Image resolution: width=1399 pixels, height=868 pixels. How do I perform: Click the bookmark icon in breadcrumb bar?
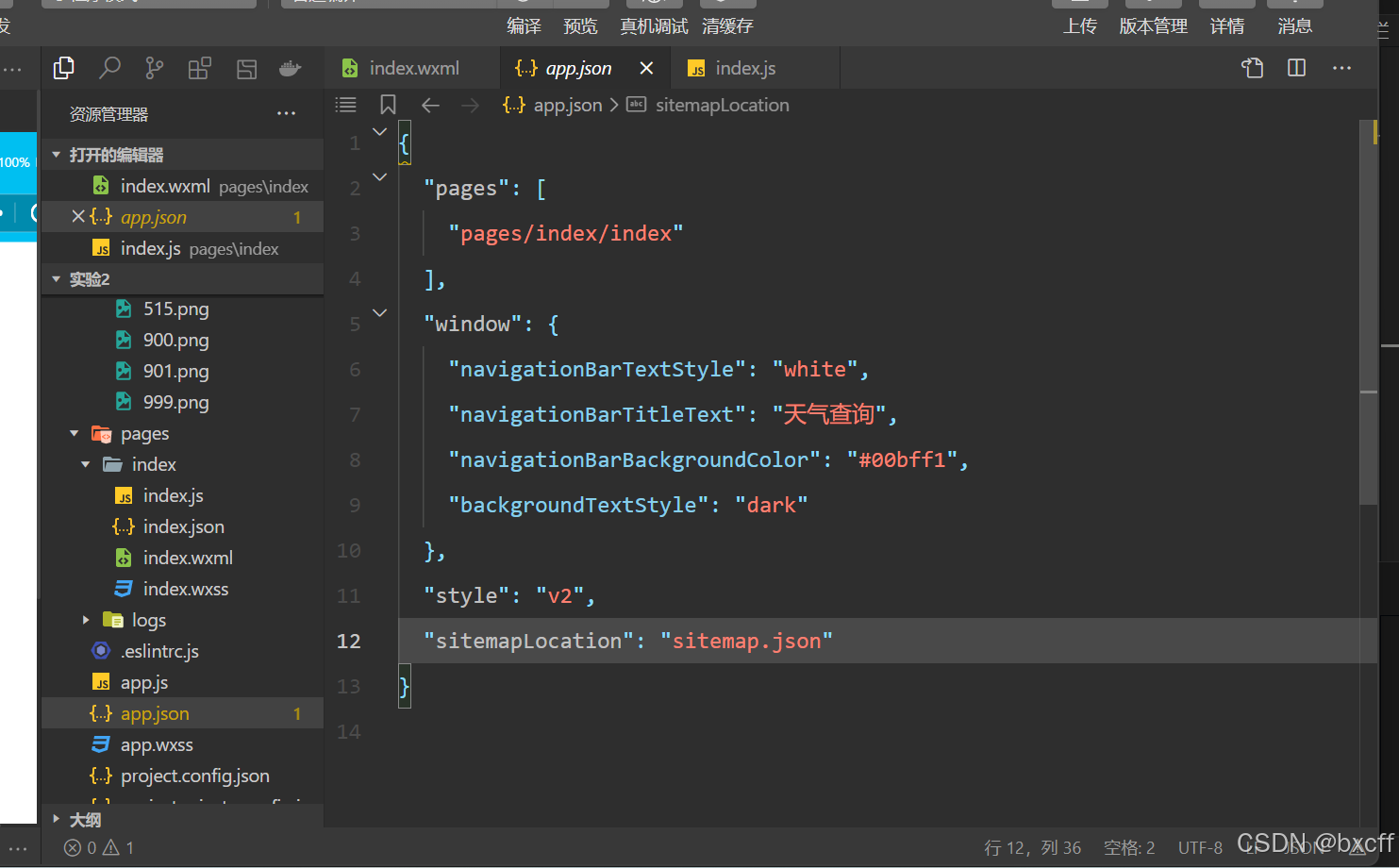[x=388, y=105]
